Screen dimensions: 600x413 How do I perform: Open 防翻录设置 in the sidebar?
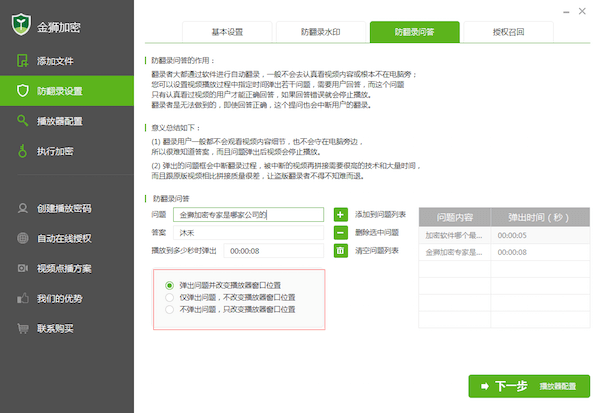[x=67, y=91]
